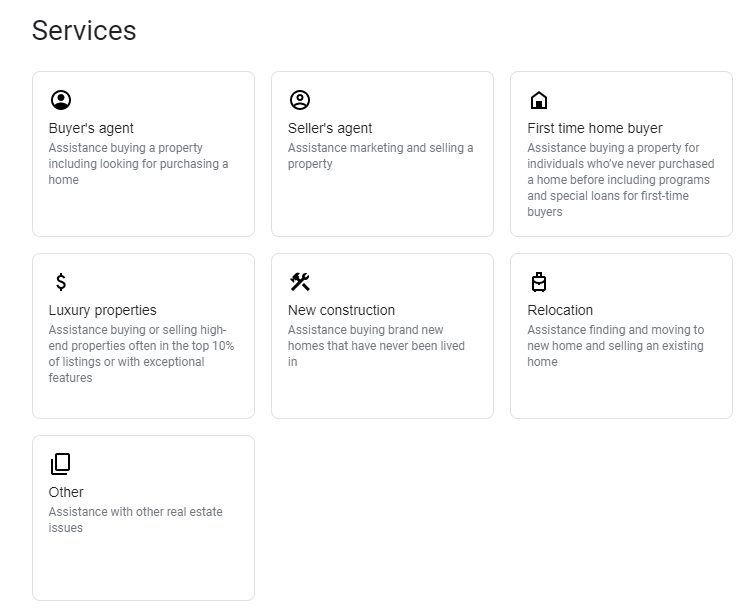Click the First time home buyer house icon
Viewport: 747px width, 615px height.
click(539, 100)
